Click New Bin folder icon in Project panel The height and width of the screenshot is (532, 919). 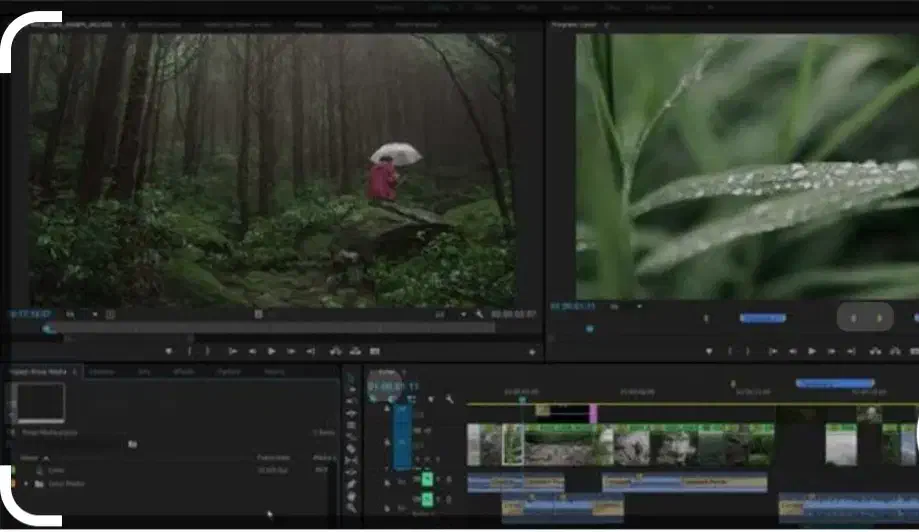132,443
